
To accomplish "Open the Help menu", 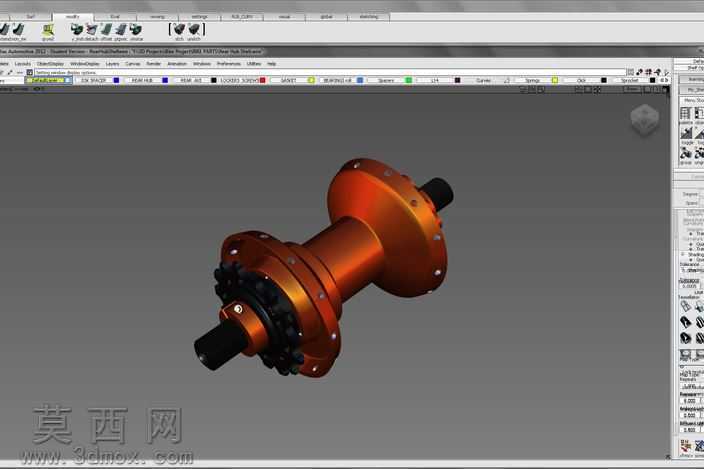I will pos(272,64).
